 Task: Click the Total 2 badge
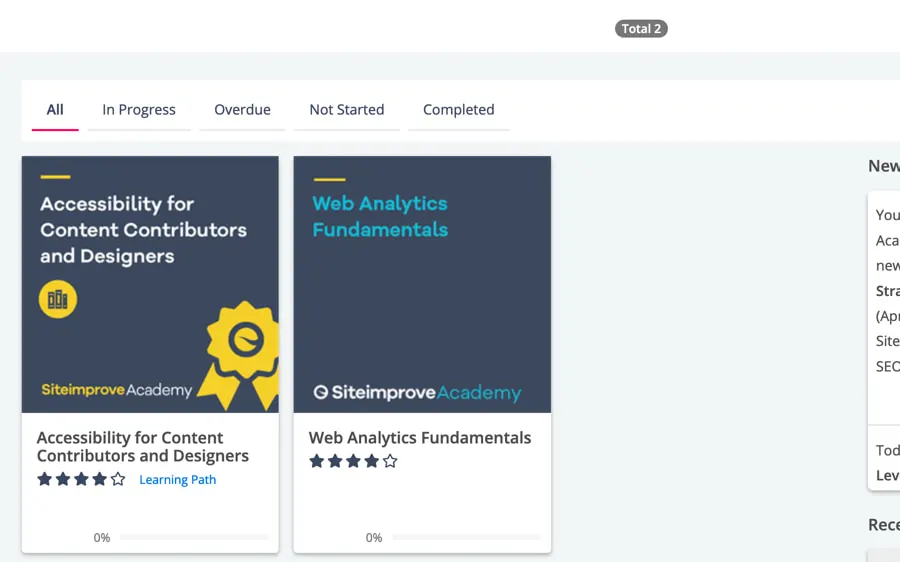[641, 29]
